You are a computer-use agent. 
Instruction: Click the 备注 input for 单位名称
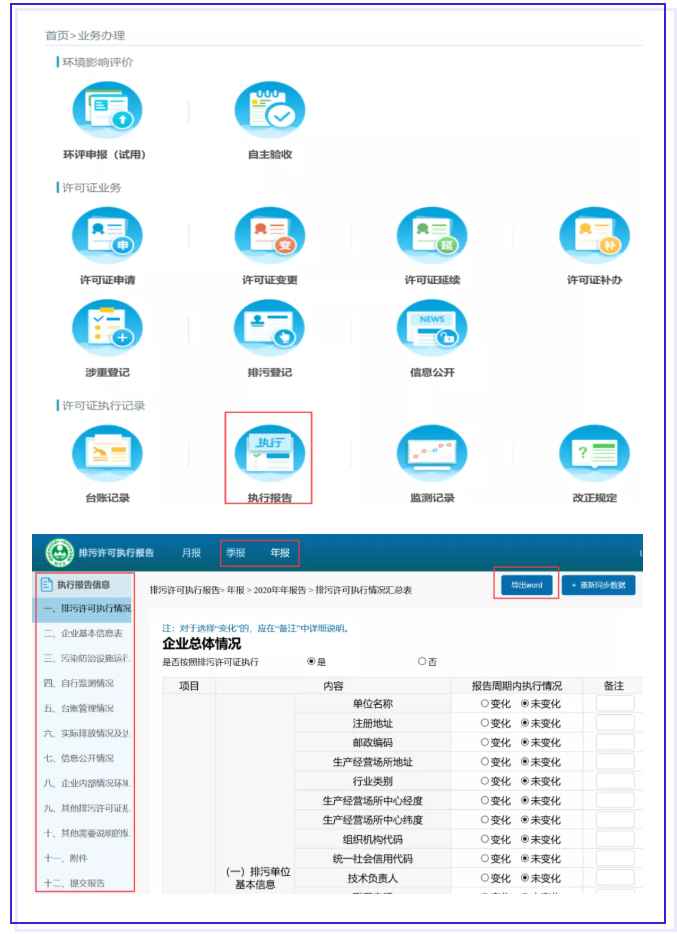tap(614, 704)
